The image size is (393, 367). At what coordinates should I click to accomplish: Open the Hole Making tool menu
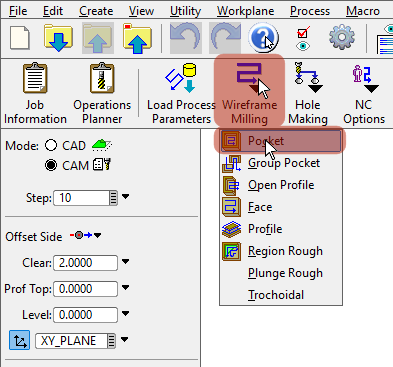pos(308,92)
